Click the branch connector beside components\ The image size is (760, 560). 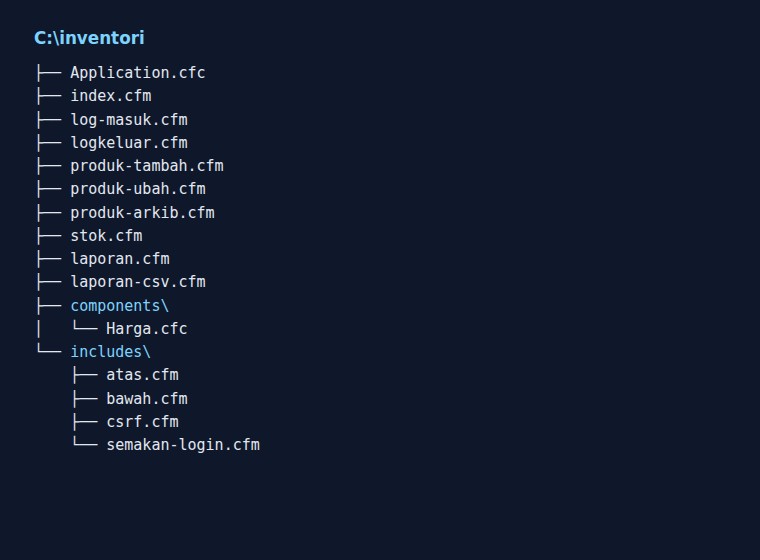click(x=49, y=305)
